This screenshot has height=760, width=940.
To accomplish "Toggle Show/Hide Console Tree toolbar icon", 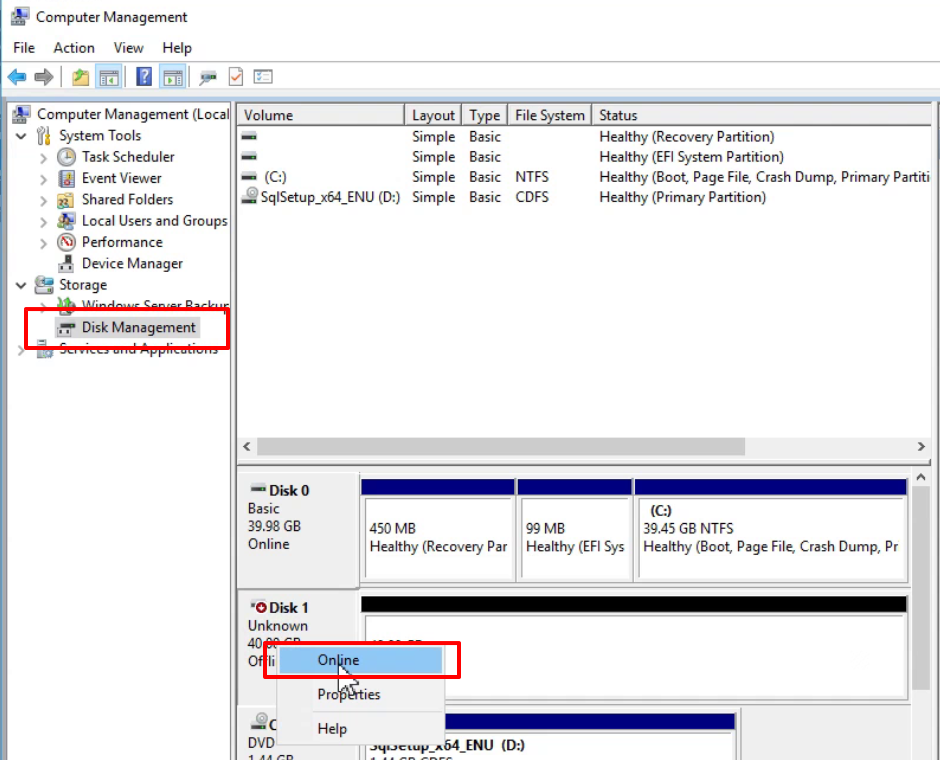I will (109, 77).
